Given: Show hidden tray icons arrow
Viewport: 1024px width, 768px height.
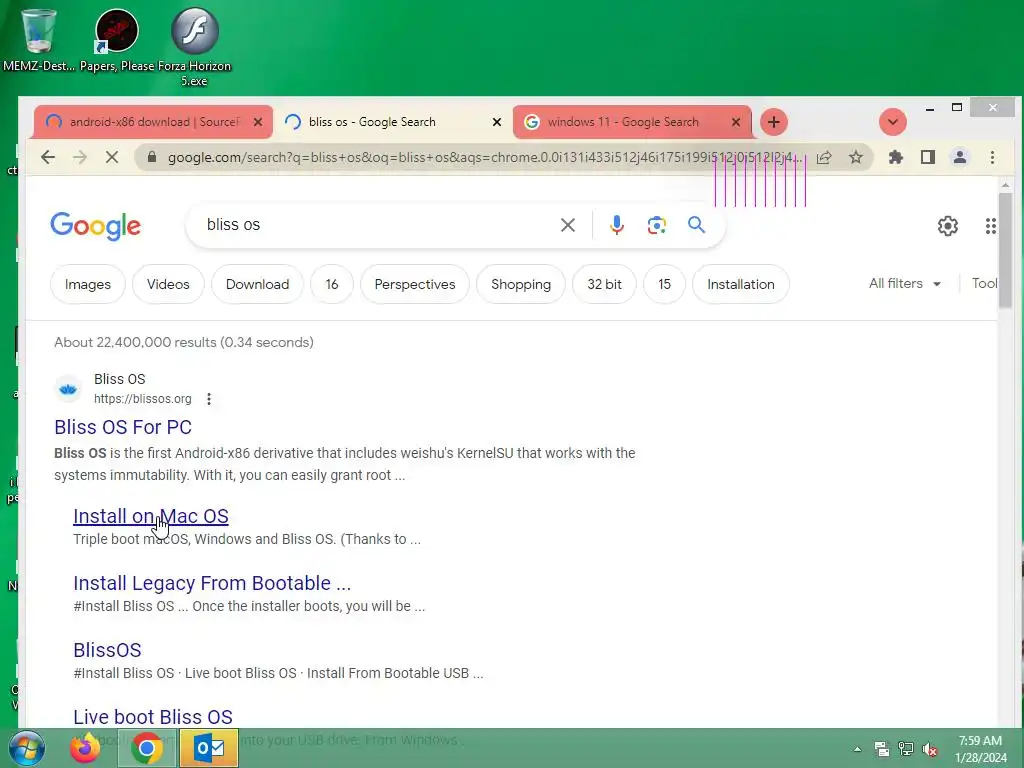Looking at the screenshot, I should pyautogui.click(x=857, y=749).
